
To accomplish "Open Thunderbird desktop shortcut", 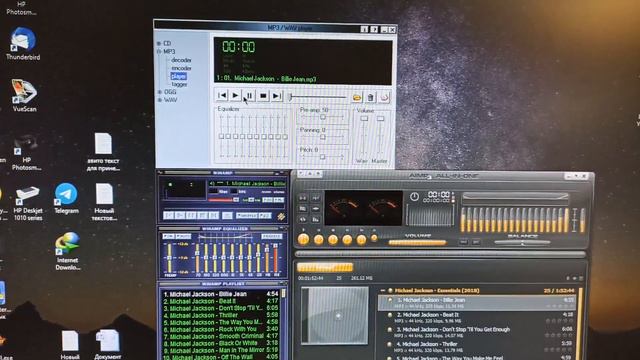I will 23,44.
